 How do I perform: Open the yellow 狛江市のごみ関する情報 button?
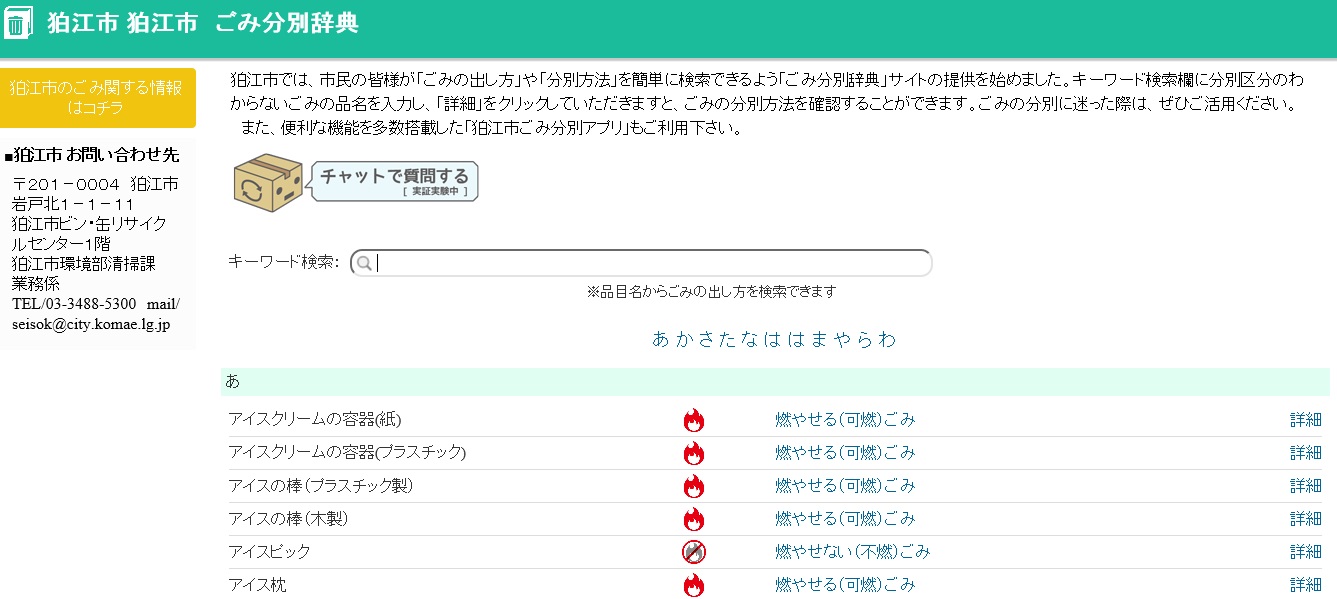pyautogui.click(x=97, y=98)
